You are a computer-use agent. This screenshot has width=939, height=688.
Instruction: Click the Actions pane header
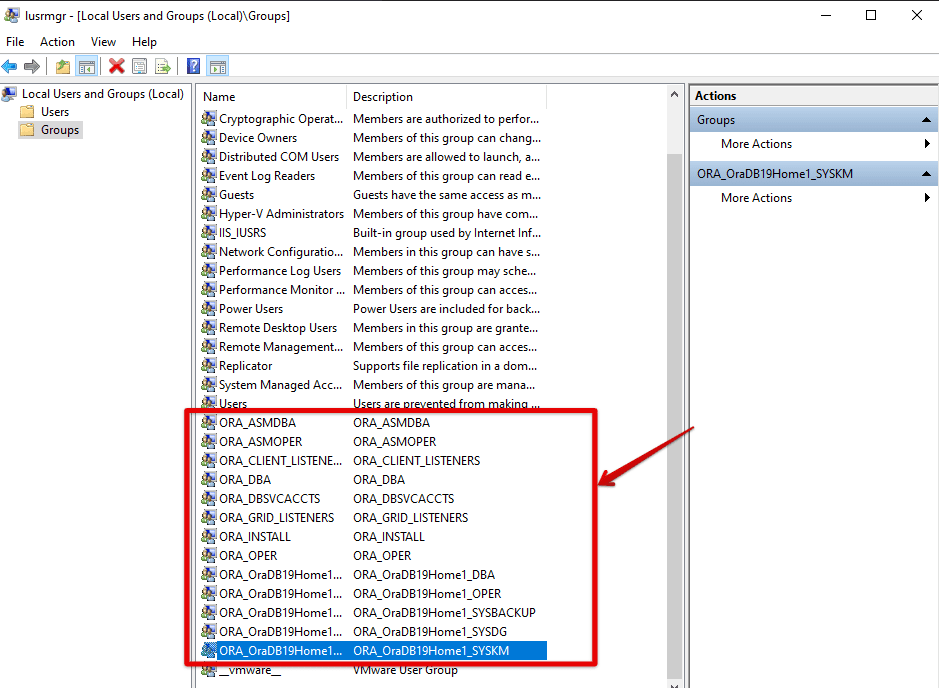(x=814, y=96)
